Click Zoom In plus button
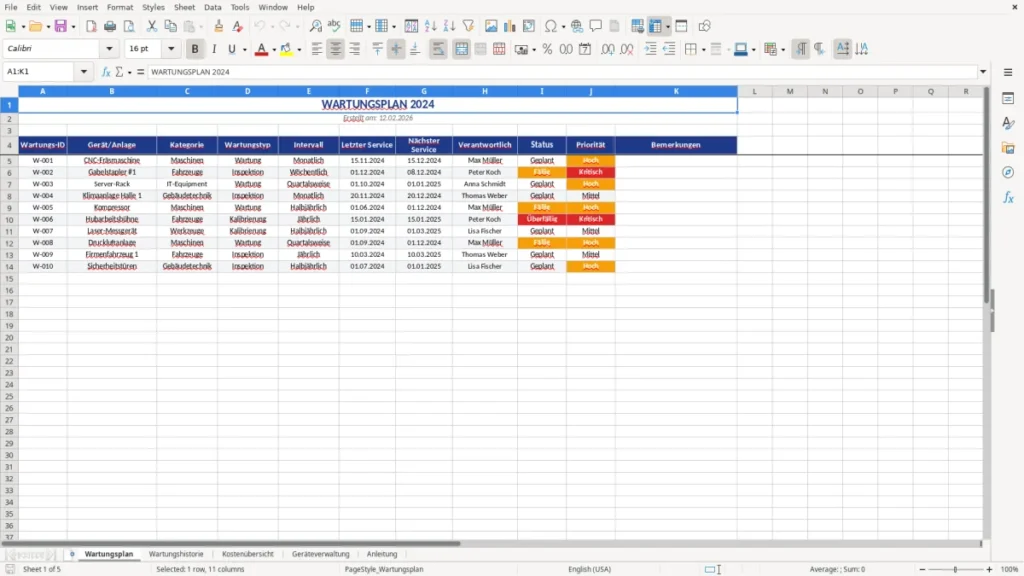Image resolution: width=1024 pixels, height=576 pixels. tap(989, 569)
